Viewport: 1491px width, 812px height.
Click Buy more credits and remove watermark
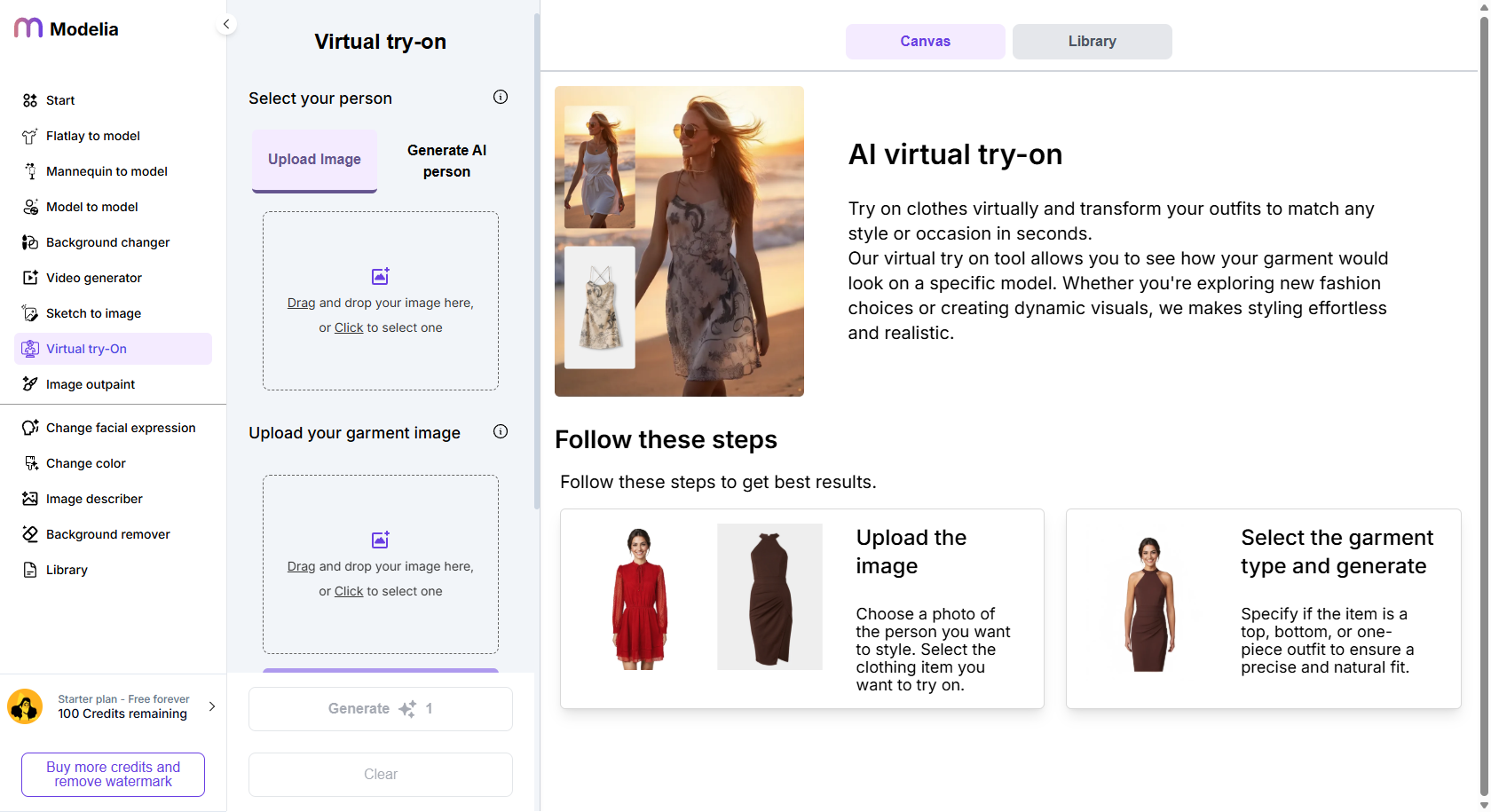[x=113, y=774]
